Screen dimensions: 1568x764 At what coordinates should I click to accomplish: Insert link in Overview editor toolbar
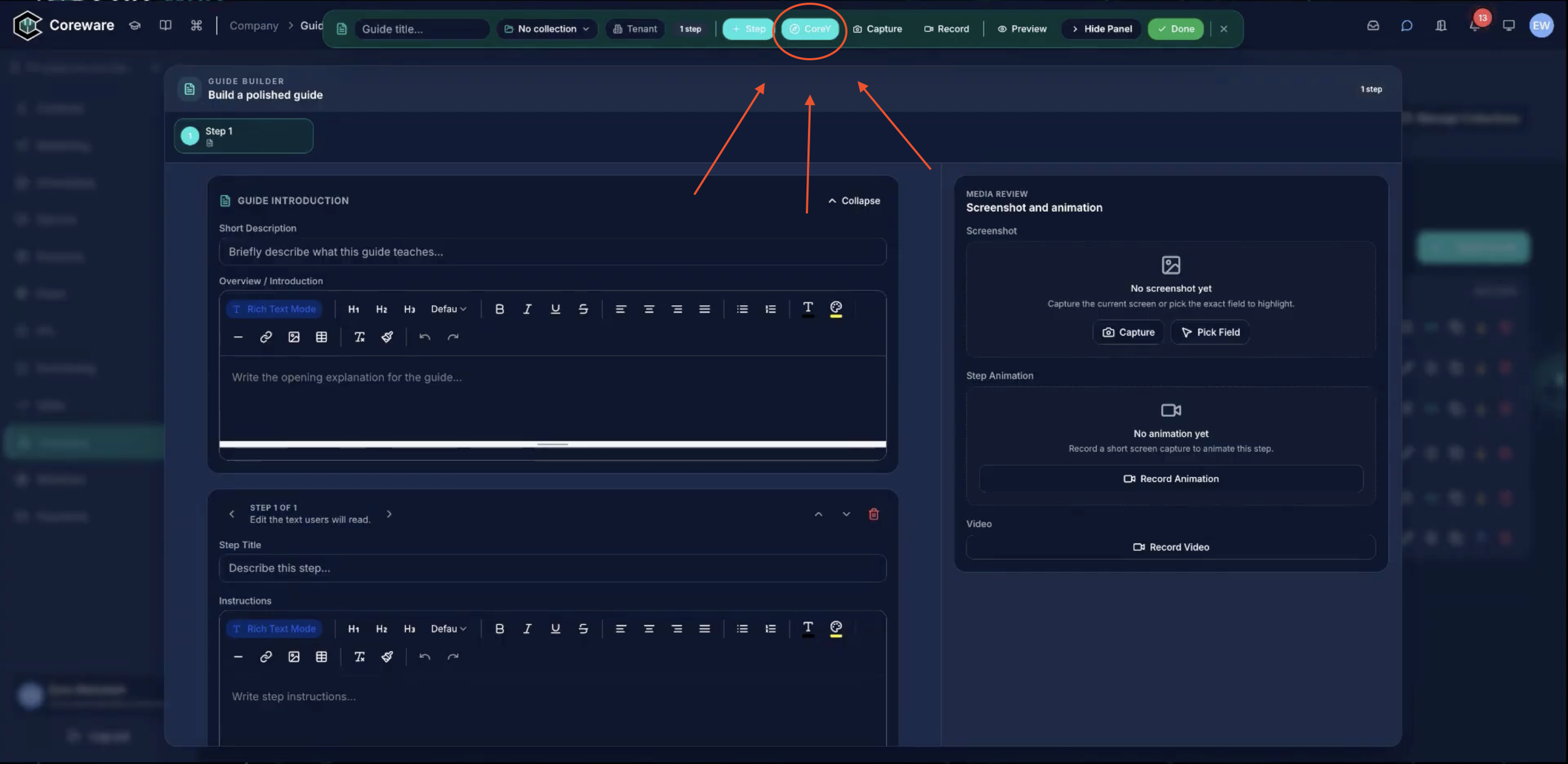click(266, 337)
